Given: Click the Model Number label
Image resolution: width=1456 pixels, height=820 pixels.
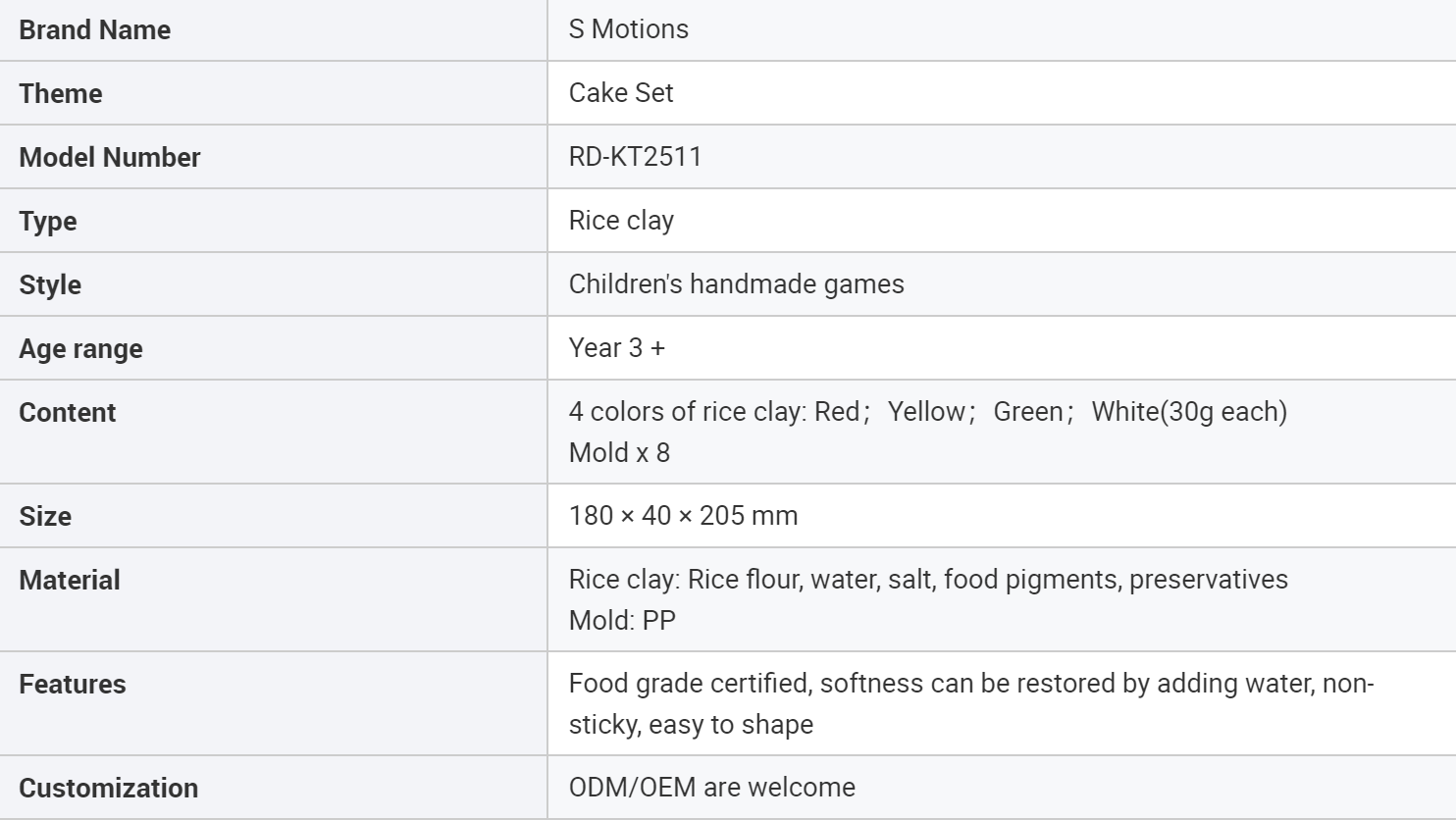Looking at the screenshot, I should pos(110,158).
